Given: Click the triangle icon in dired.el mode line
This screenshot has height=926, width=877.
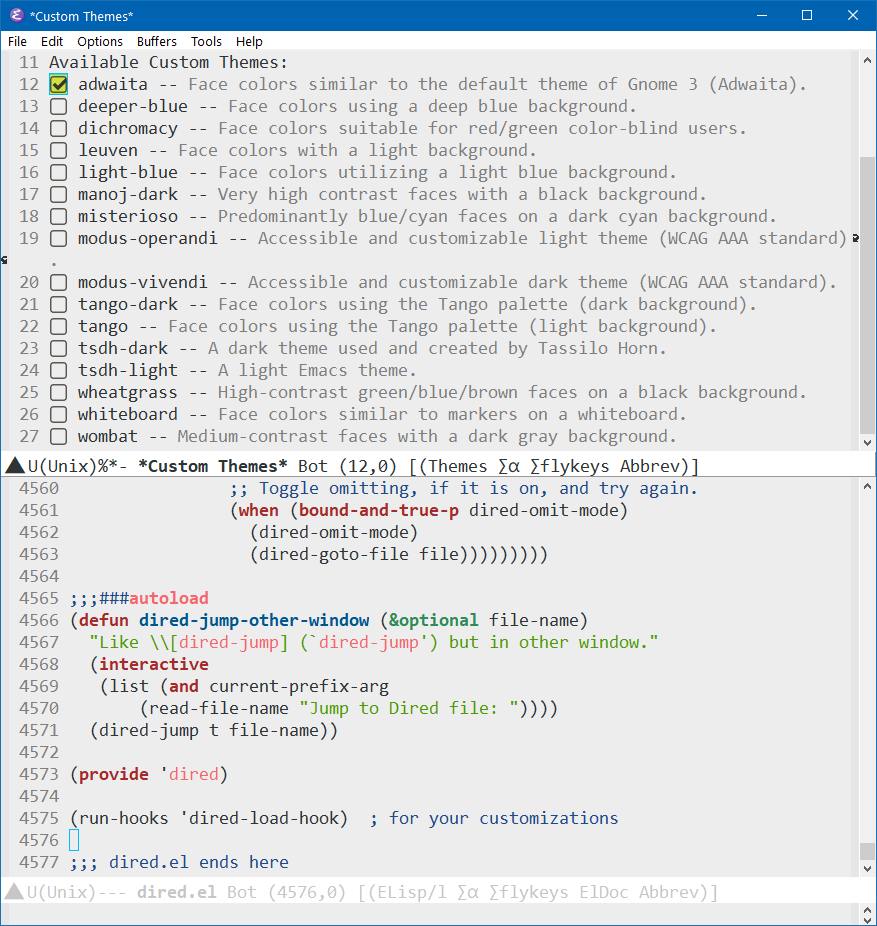Looking at the screenshot, I should (x=14, y=892).
